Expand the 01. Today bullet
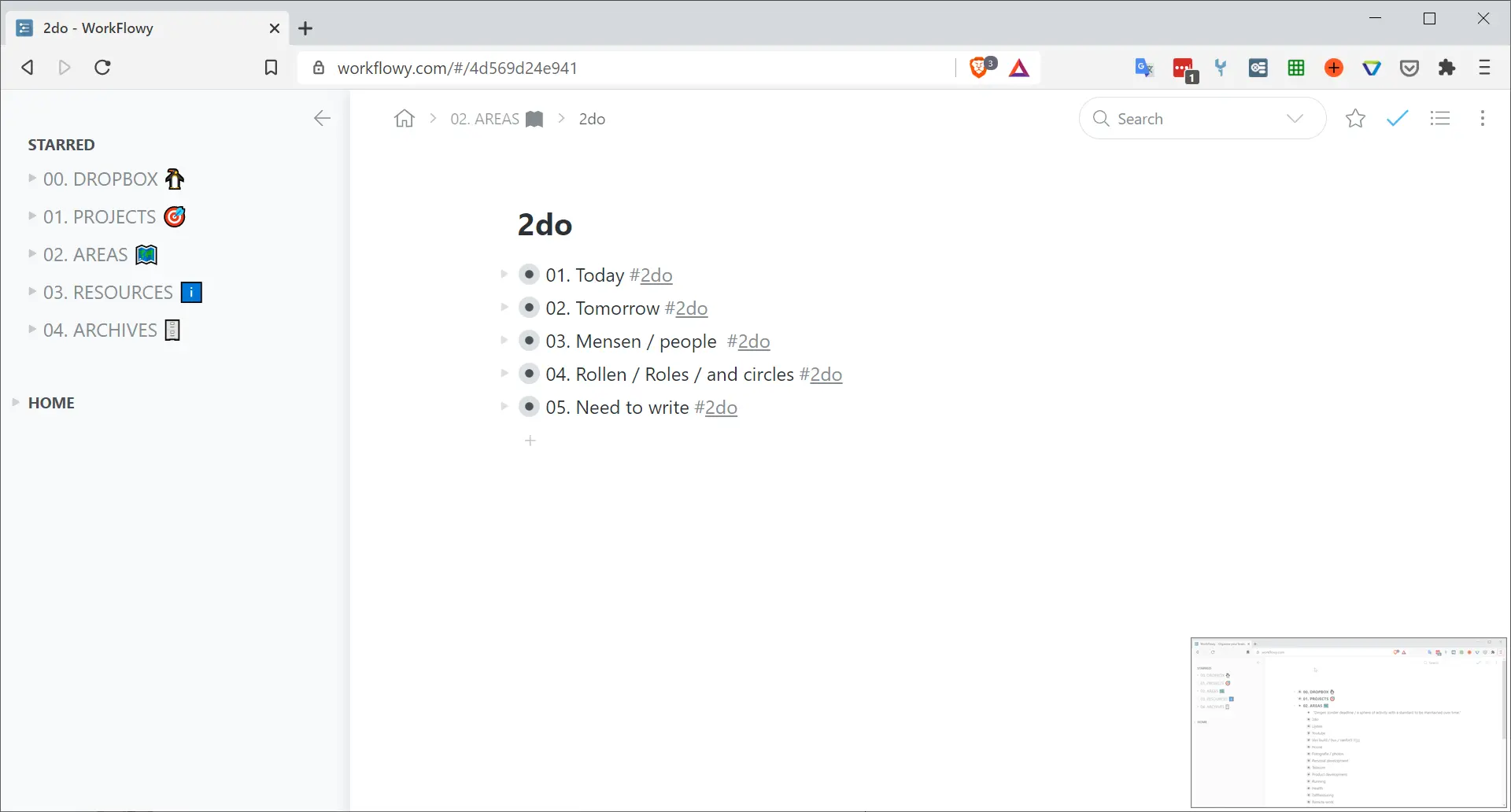This screenshot has height=812, width=1511. [504, 275]
